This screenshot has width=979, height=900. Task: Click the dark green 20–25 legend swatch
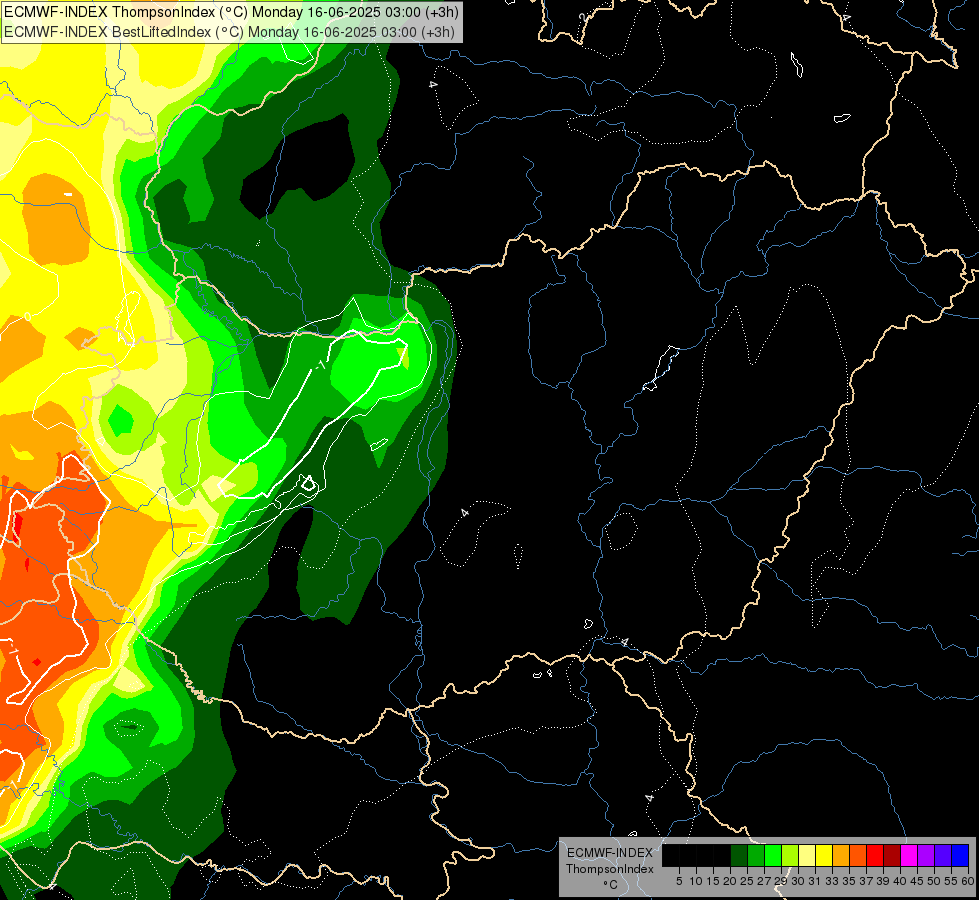point(739,855)
